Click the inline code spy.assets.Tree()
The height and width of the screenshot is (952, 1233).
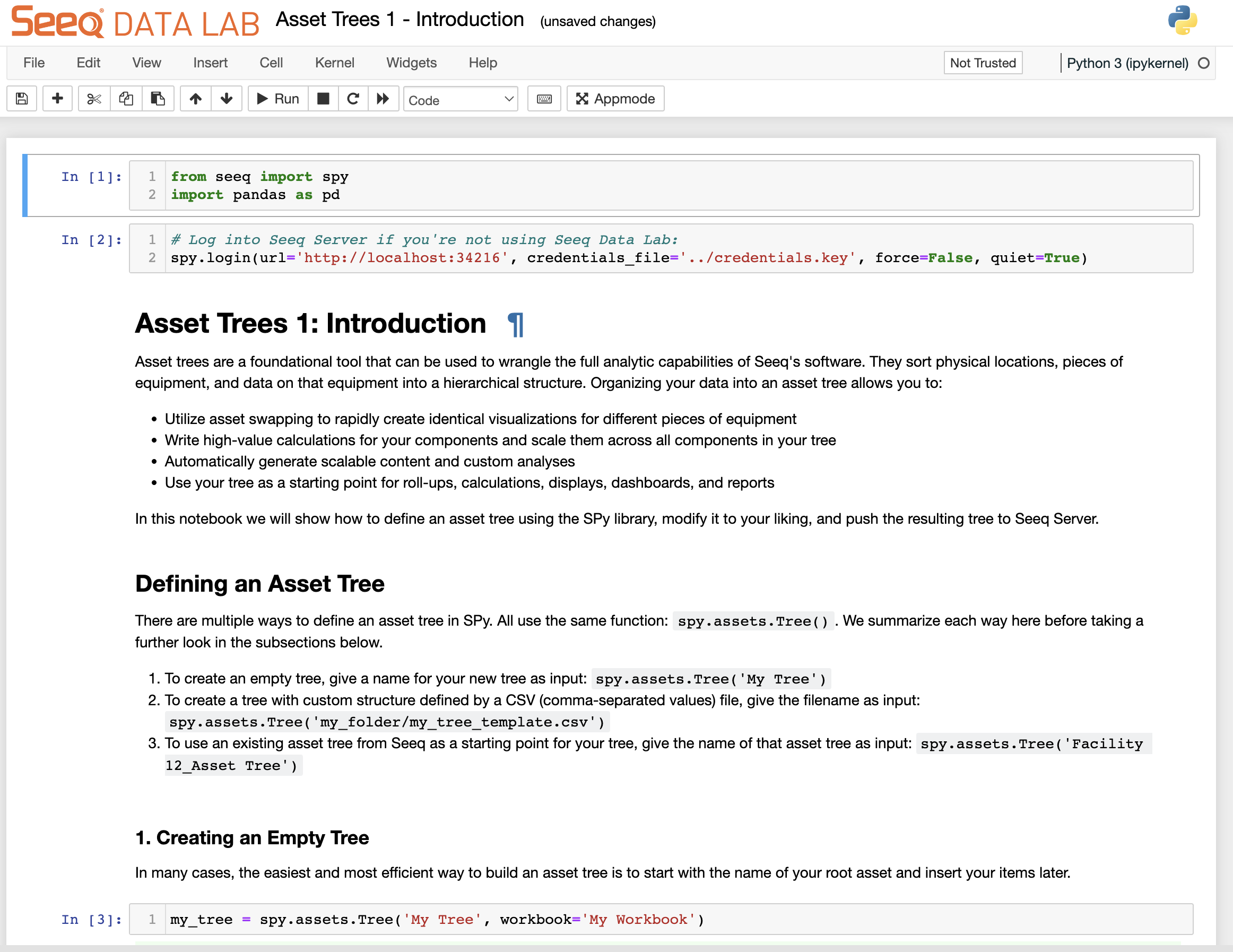(x=753, y=622)
